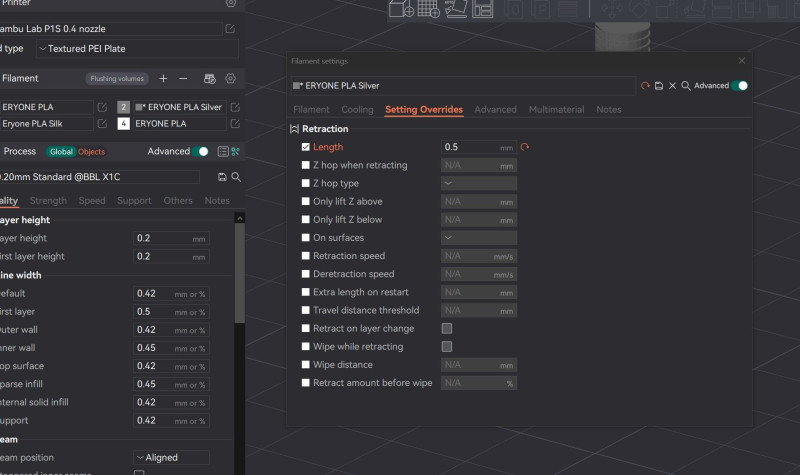Click gray swatch beside ERYONE PLA Silver name
This screenshot has height=475, width=800.
tap(296, 86)
